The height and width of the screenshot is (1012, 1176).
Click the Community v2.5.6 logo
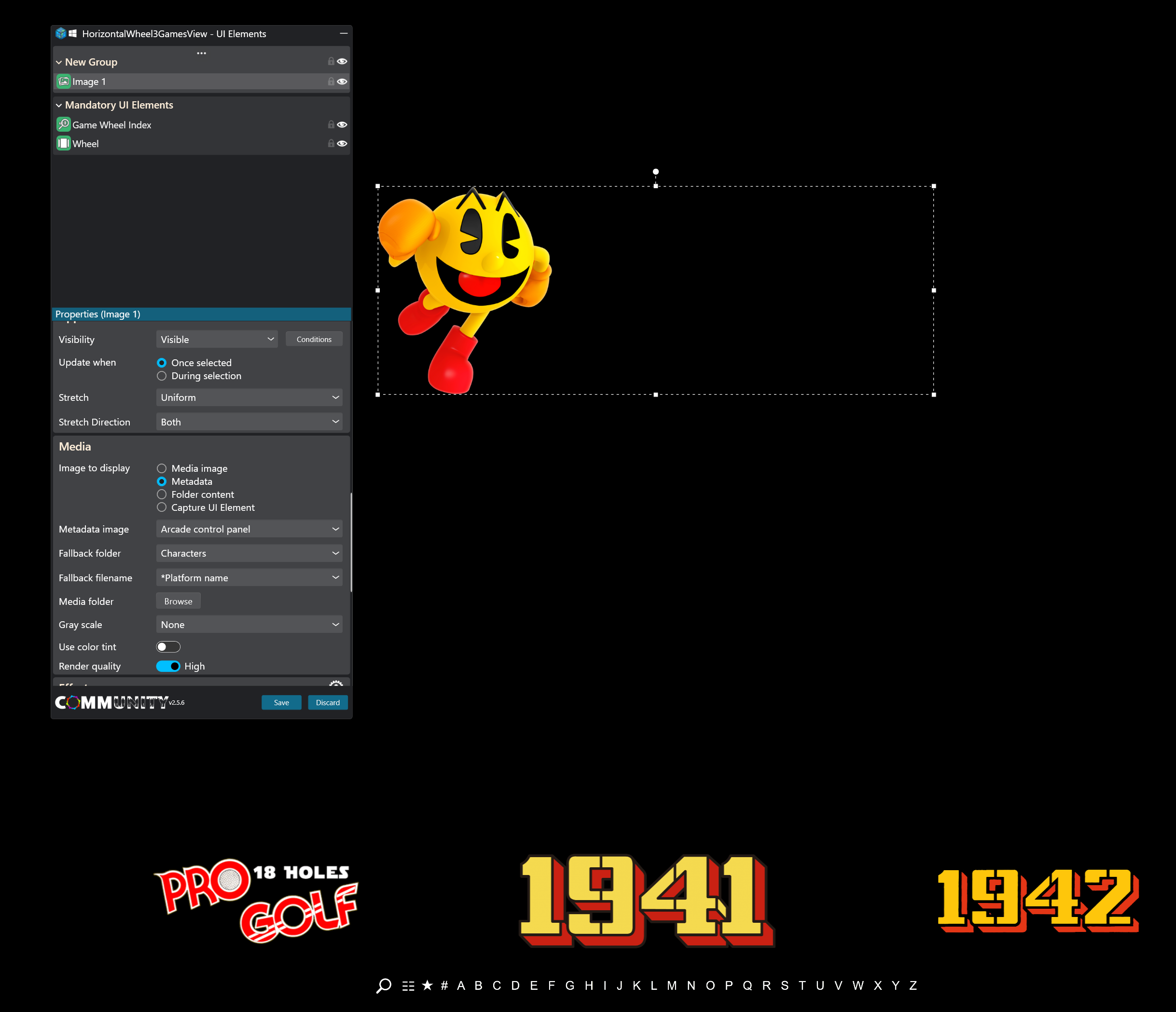click(x=120, y=703)
